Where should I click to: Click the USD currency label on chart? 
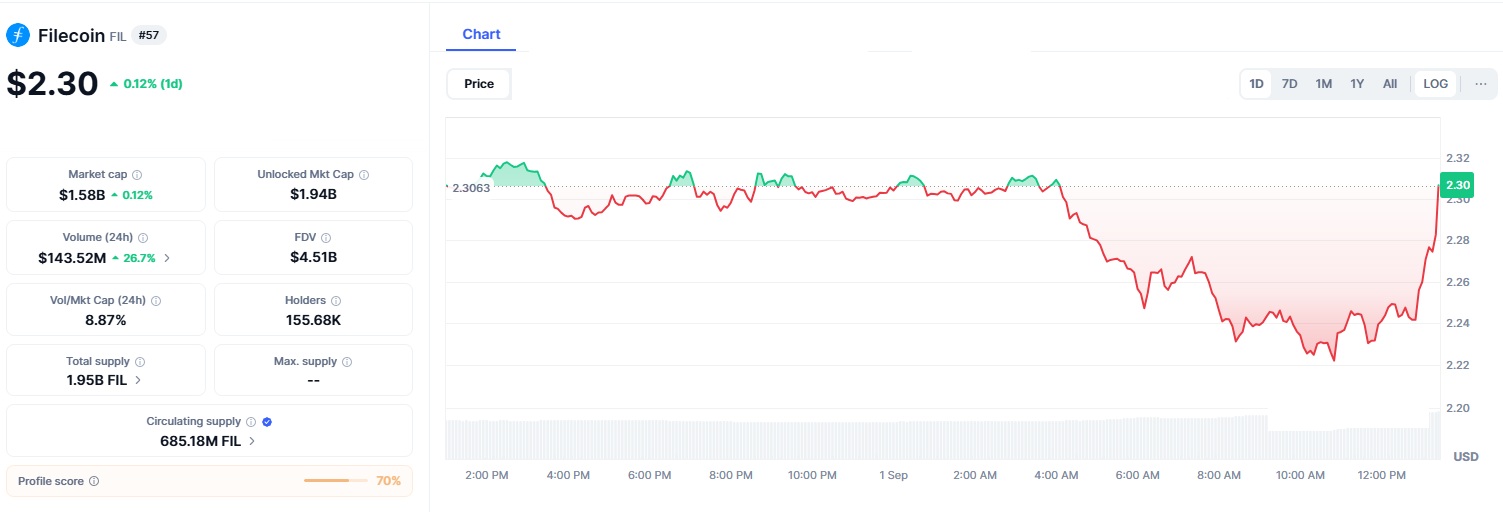1466,457
